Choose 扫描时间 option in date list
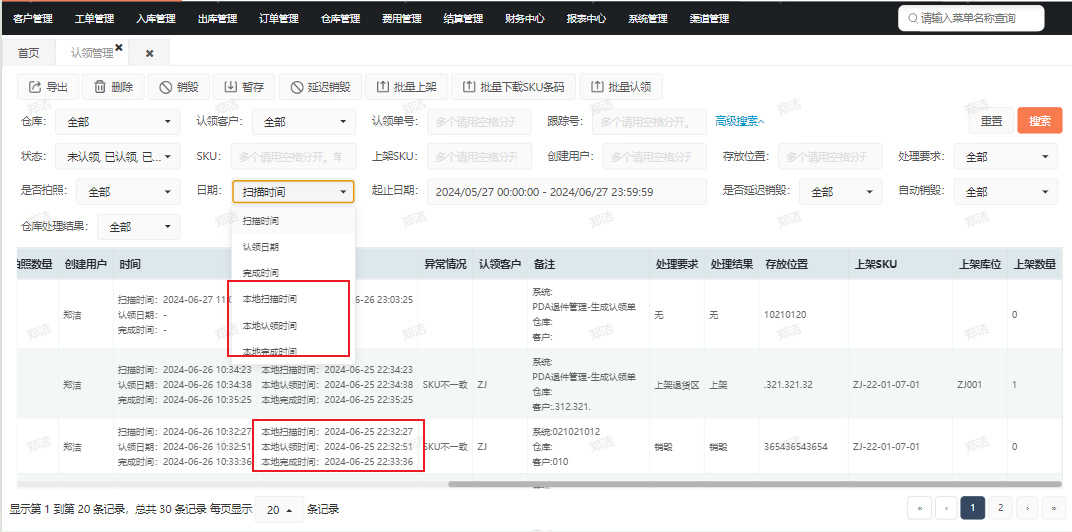 293,221
